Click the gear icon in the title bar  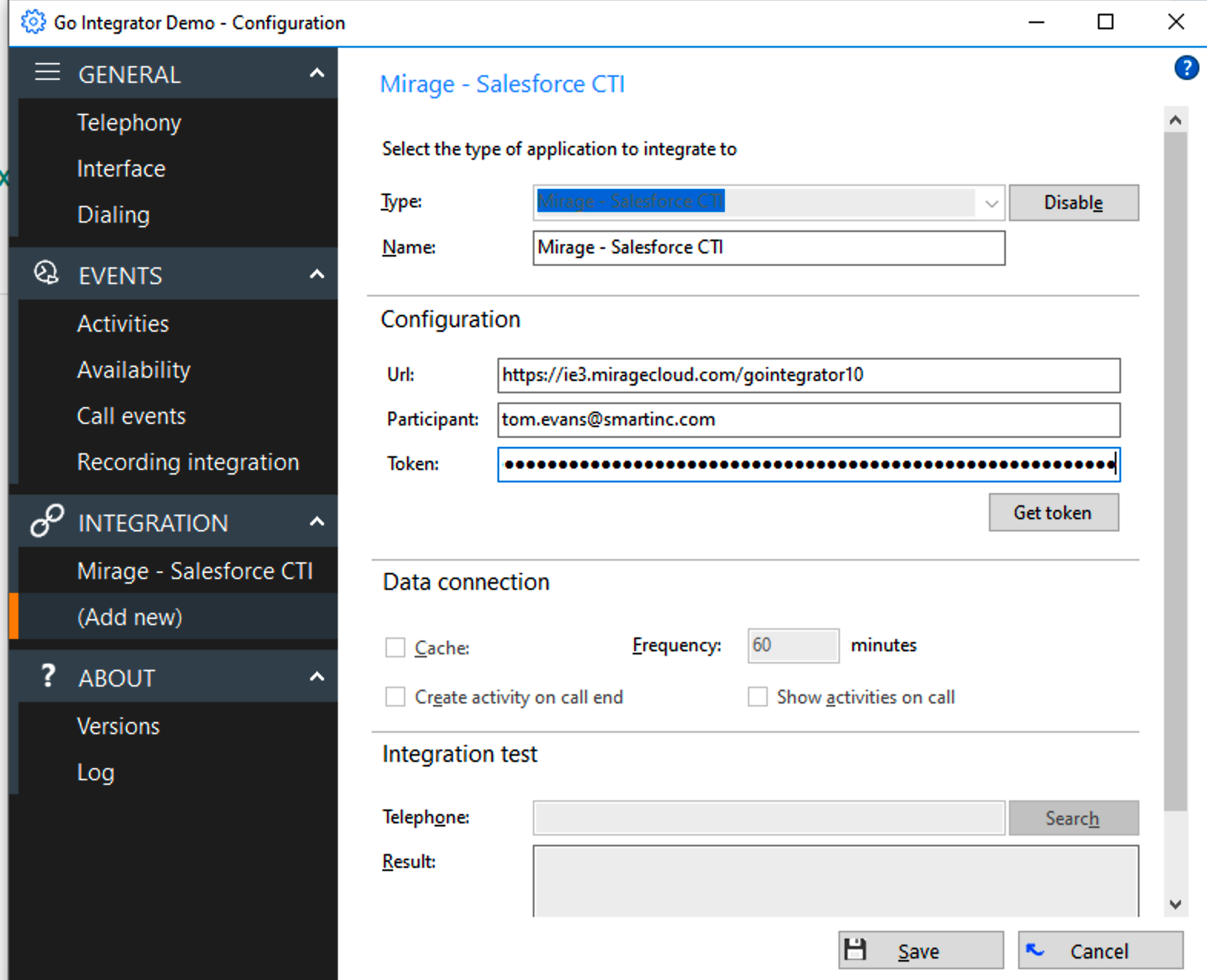[x=33, y=22]
